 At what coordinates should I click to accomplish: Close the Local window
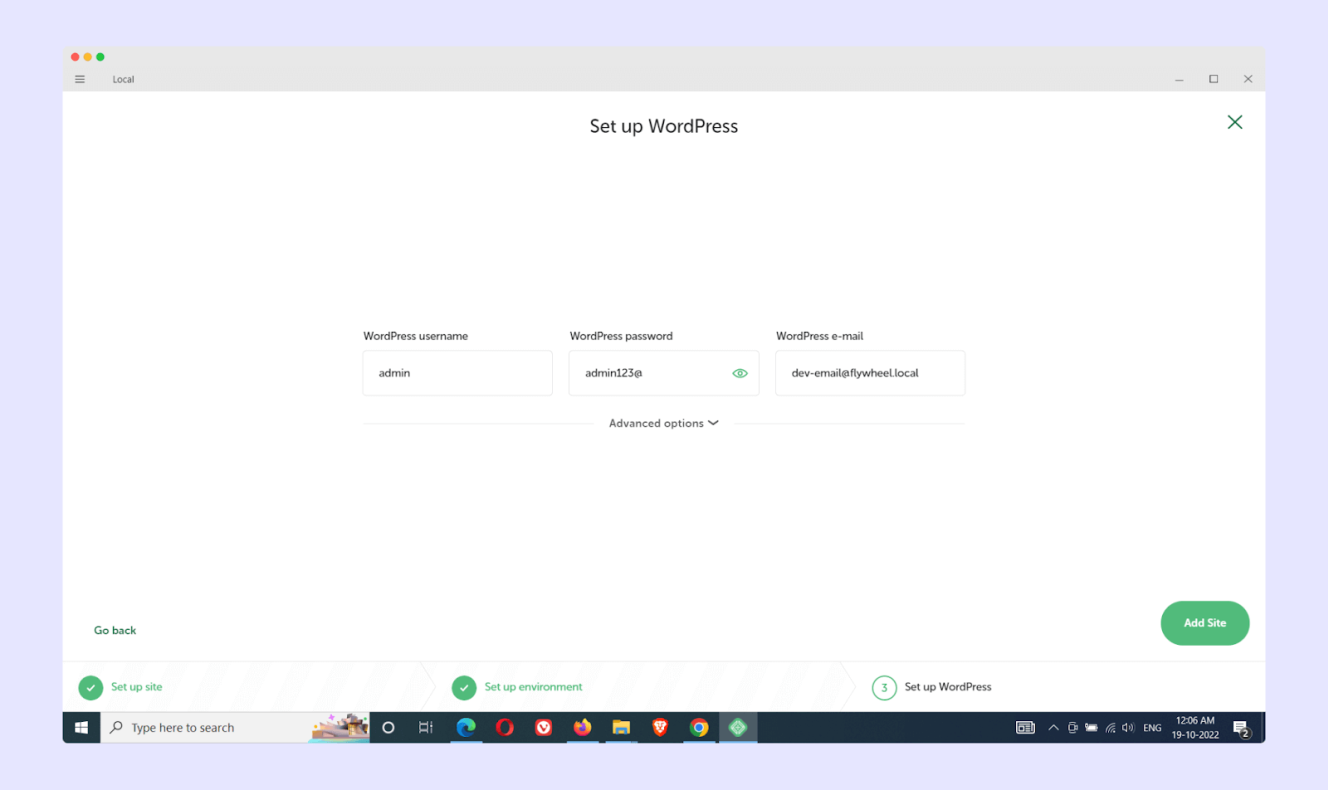coord(1248,79)
